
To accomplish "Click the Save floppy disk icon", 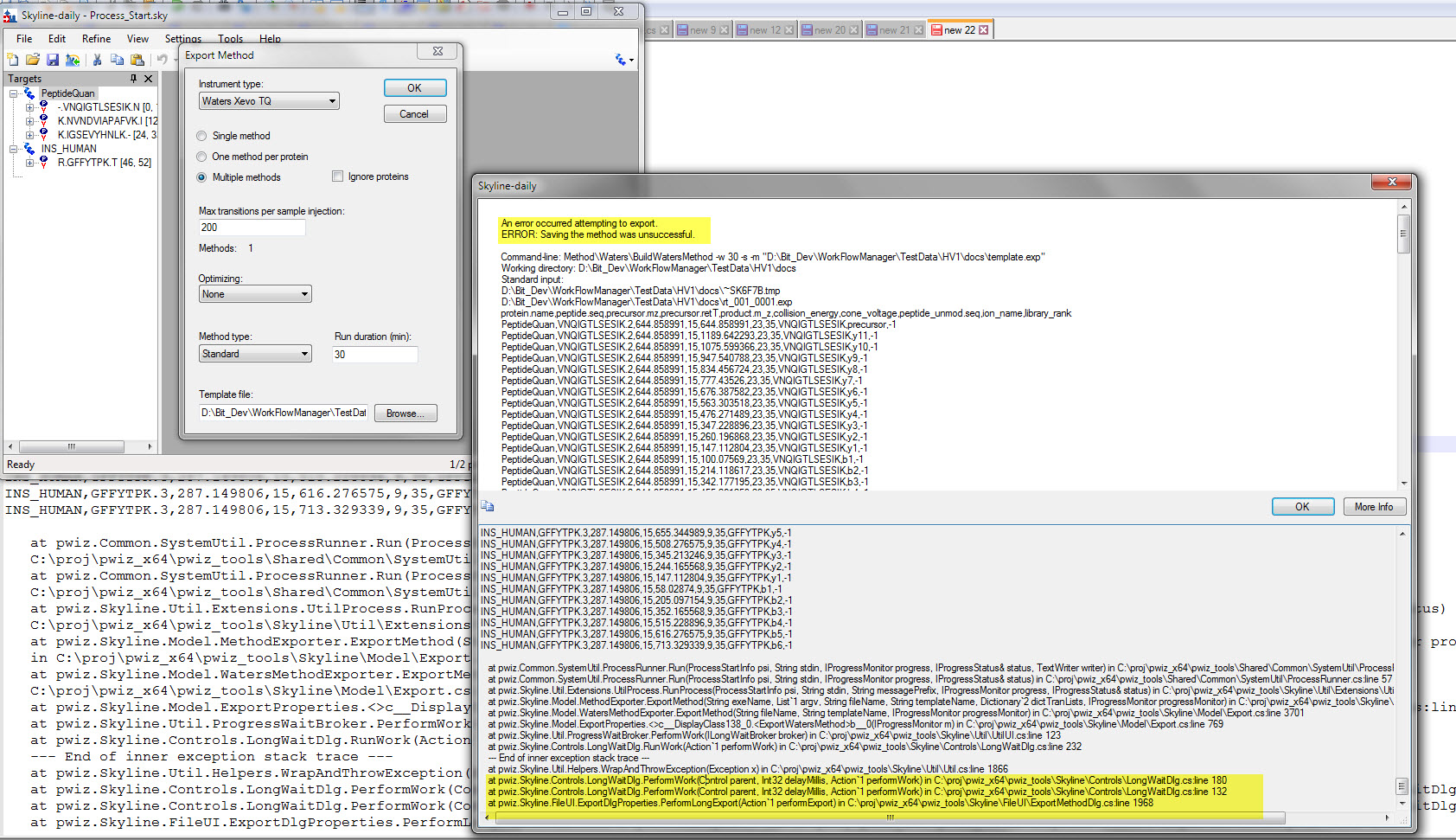I will (x=53, y=60).
